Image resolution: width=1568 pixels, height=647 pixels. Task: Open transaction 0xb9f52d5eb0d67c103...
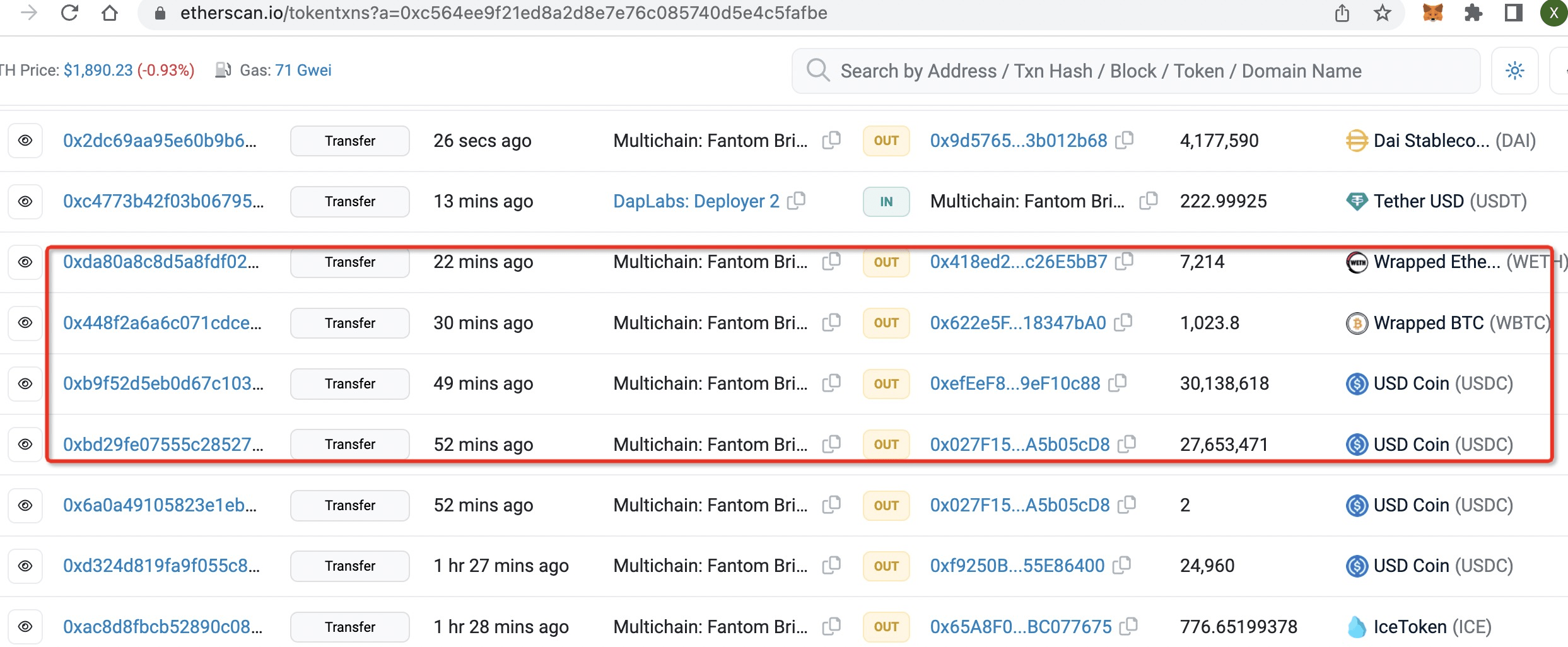coord(163,383)
